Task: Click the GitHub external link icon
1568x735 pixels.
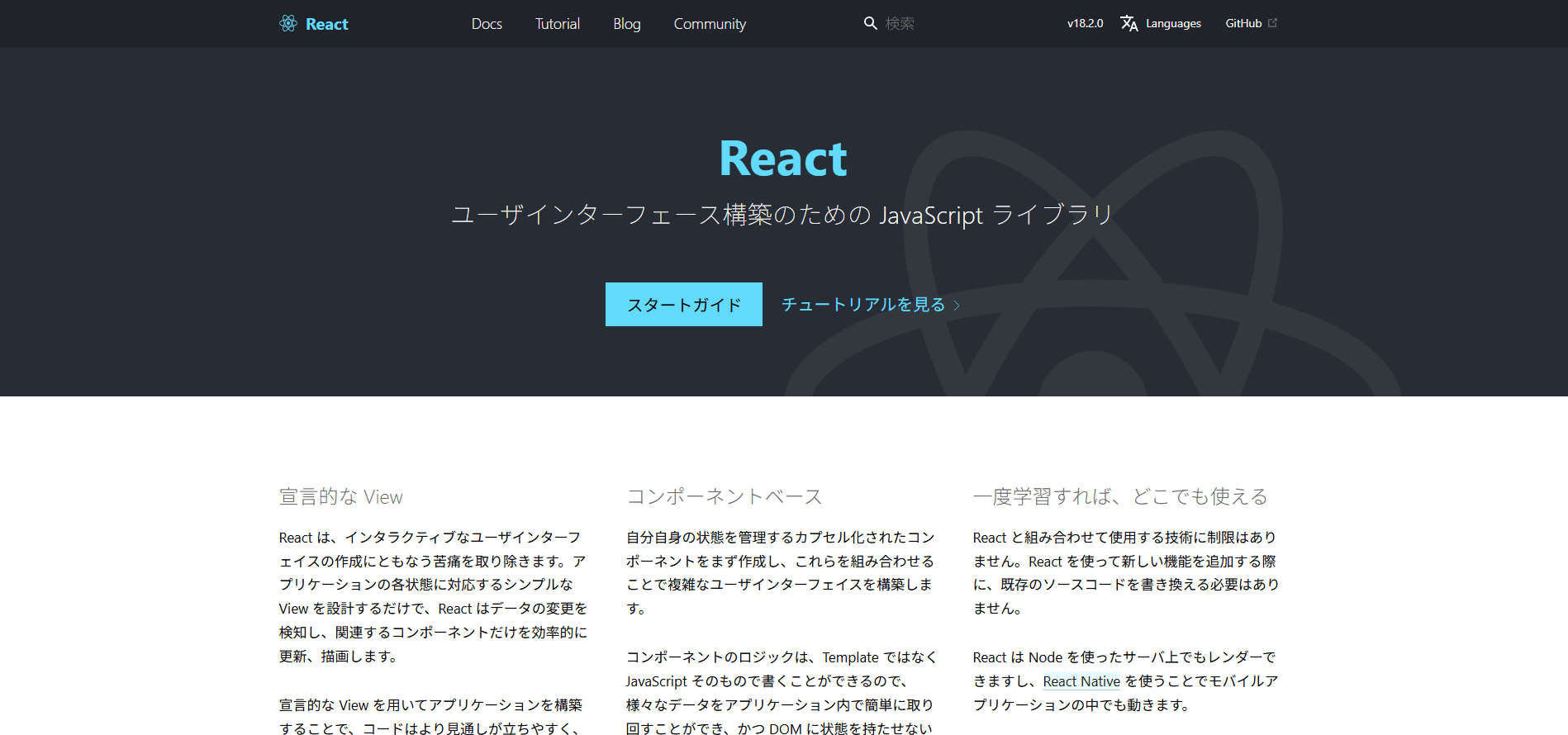Action: [1272, 23]
